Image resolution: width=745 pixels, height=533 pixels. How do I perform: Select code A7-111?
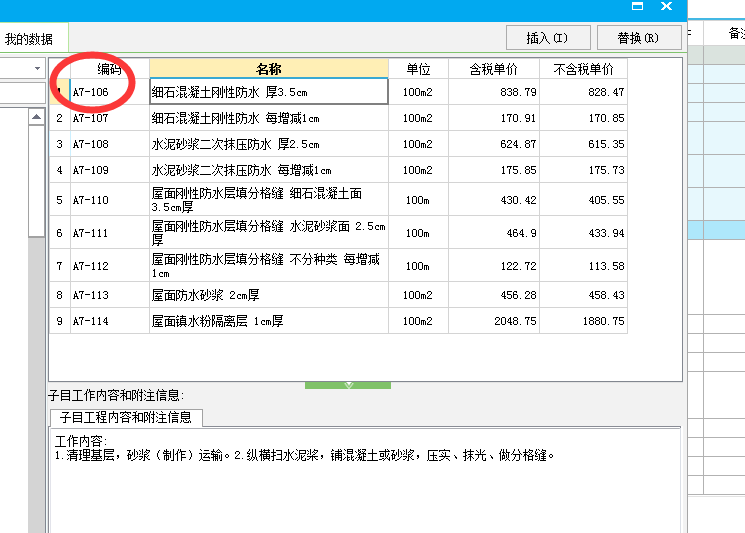coord(110,233)
